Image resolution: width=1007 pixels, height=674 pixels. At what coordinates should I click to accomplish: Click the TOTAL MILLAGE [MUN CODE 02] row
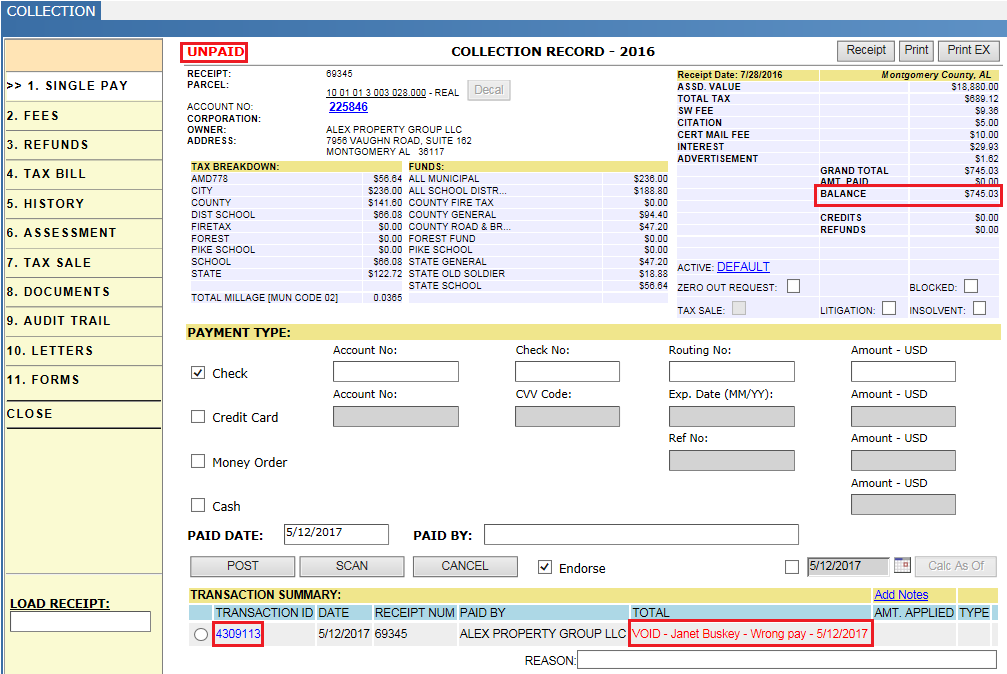click(x=296, y=298)
